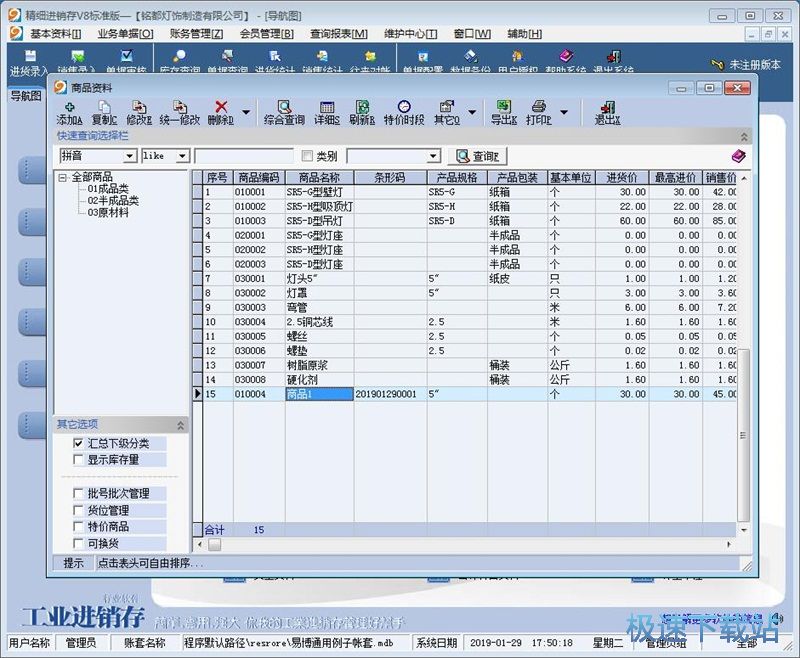Open the dropdown arrow next to 打印P
This screenshot has width=800, height=658.
564,112
